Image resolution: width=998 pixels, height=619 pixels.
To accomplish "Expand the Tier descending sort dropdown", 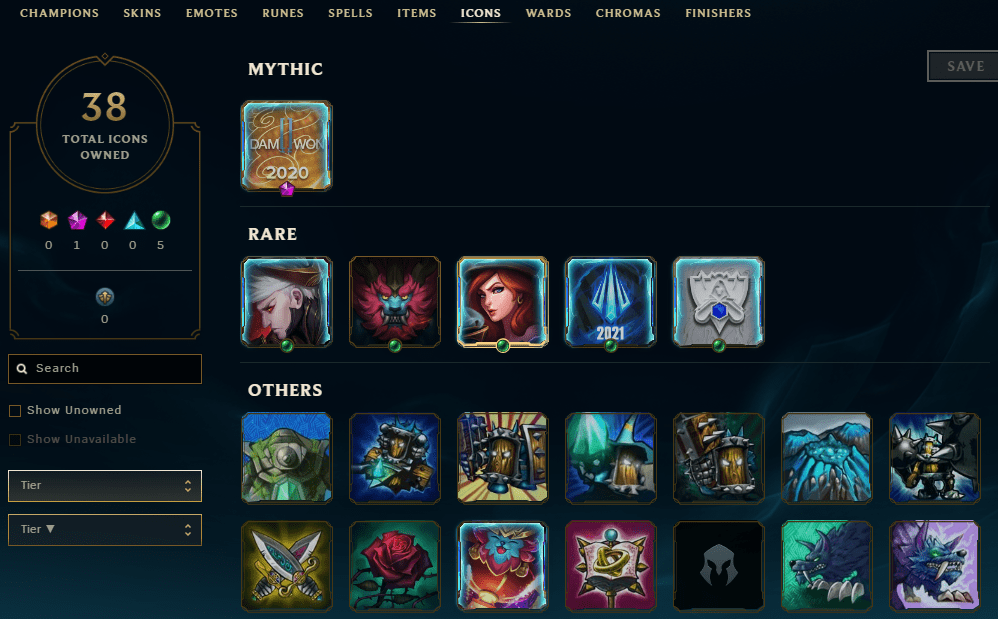I will coord(105,530).
